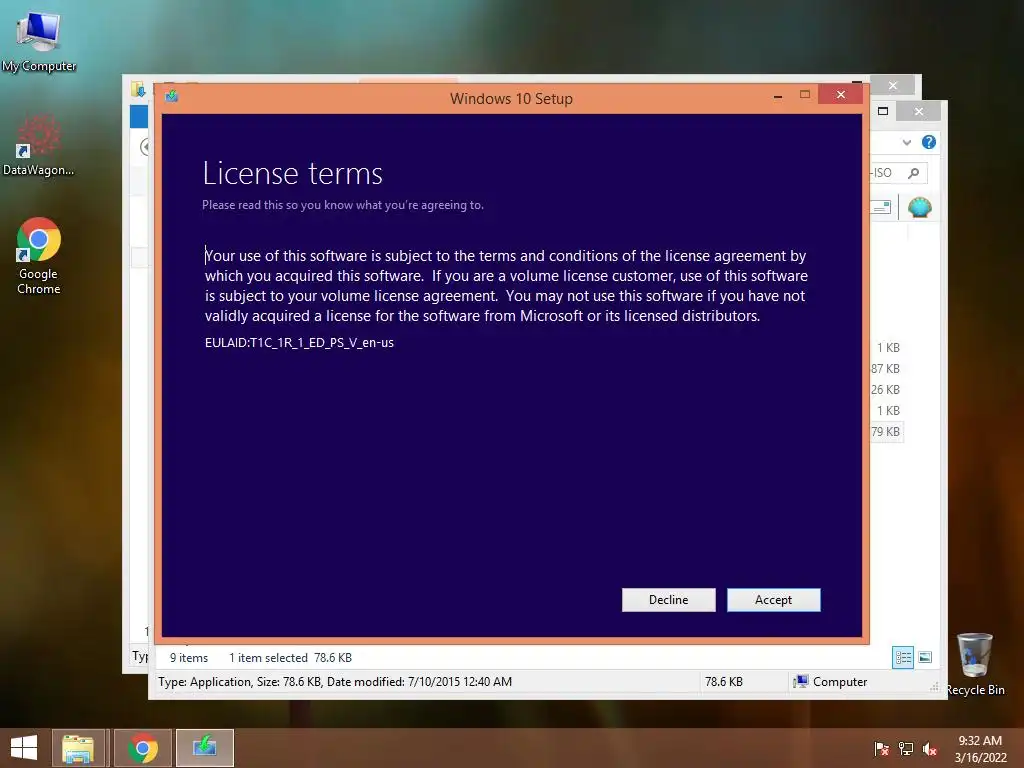Click '1 item selected 78.6 KB' status text
1024x768 pixels.
coord(290,658)
